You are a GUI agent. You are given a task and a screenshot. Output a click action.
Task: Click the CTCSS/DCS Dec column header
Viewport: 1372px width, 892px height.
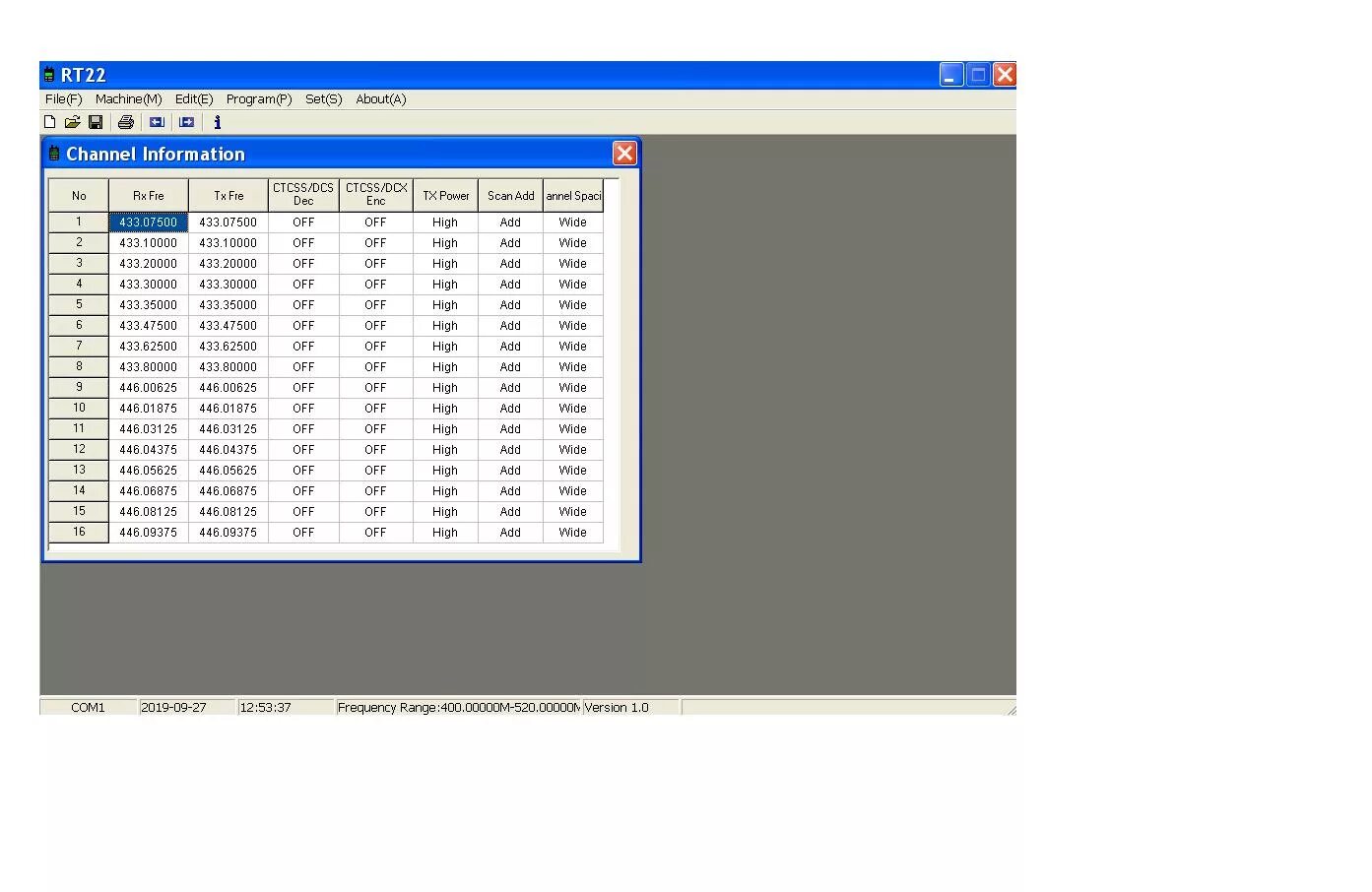click(303, 195)
